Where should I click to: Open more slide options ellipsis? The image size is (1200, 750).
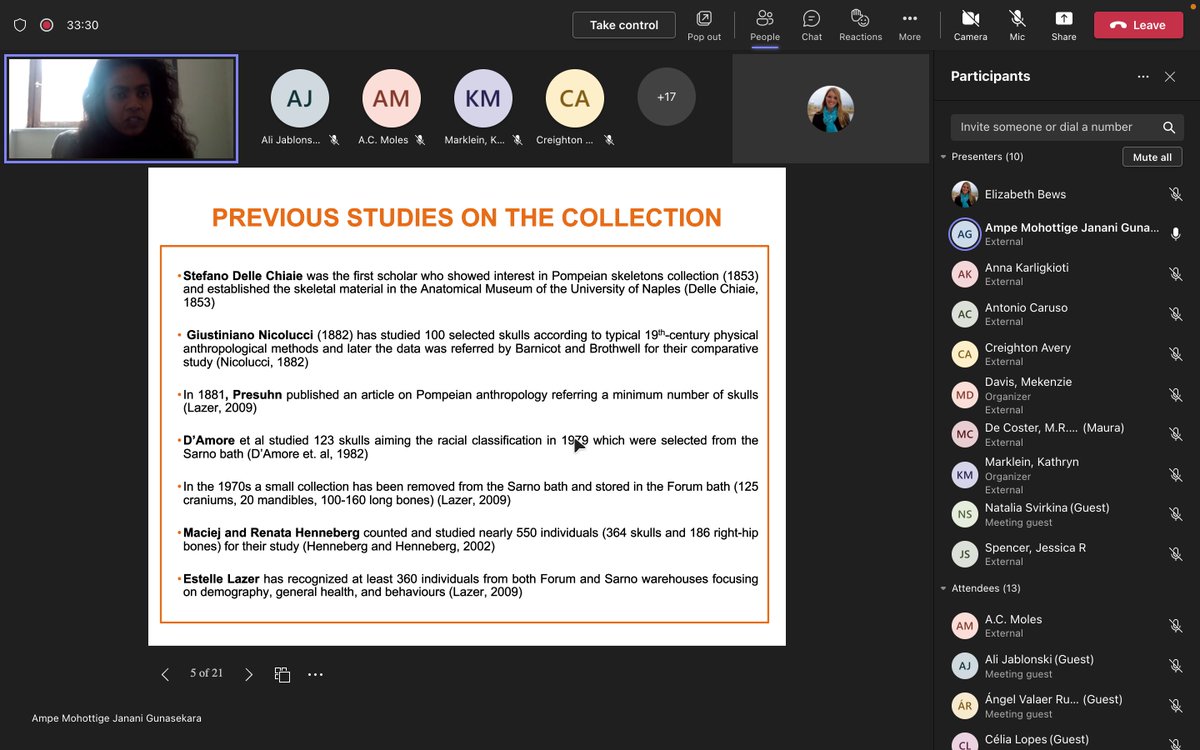[315, 674]
